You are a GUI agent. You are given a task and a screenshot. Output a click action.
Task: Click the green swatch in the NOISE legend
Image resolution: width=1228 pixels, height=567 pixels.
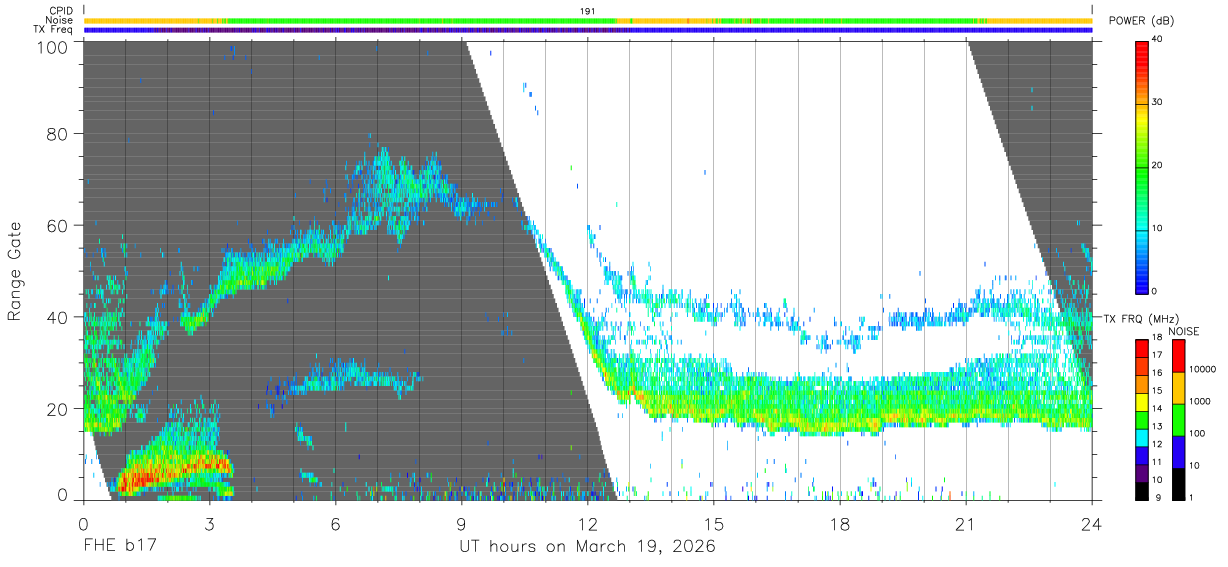pyautogui.click(x=1178, y=420)
